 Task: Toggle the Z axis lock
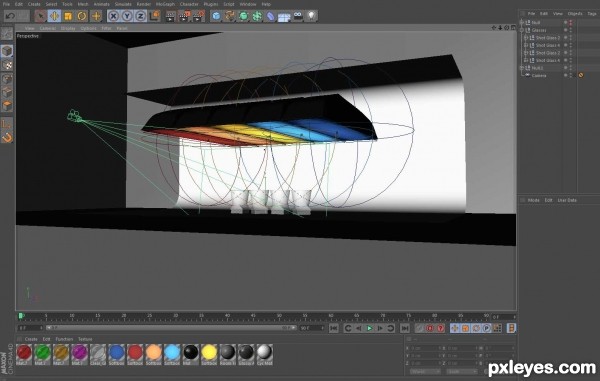click(x=140, y=16)
